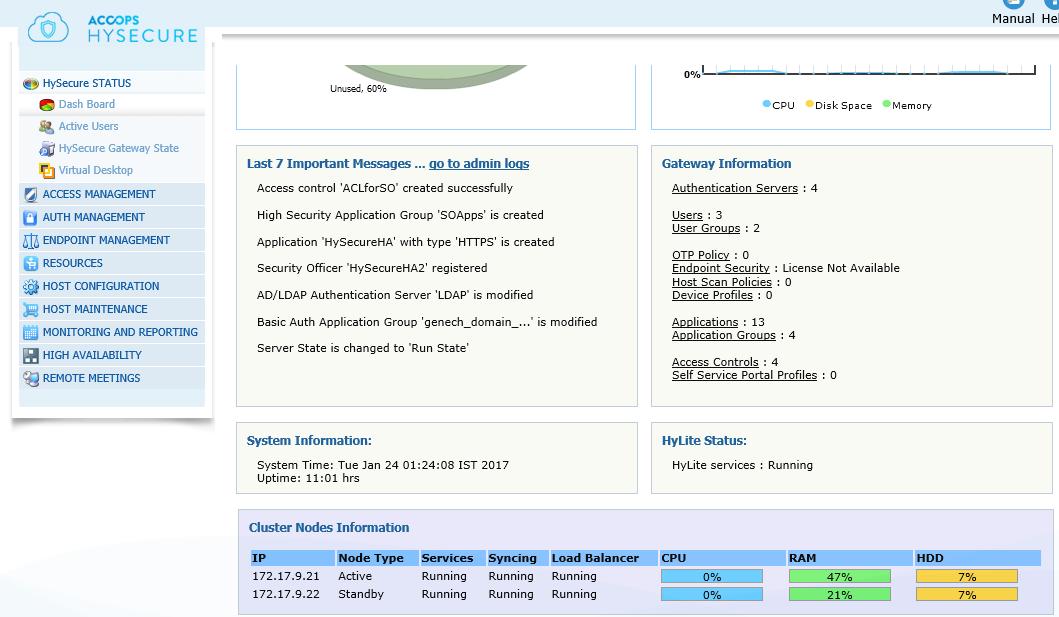Open the Host Scan Policies link

coord(722,282)
